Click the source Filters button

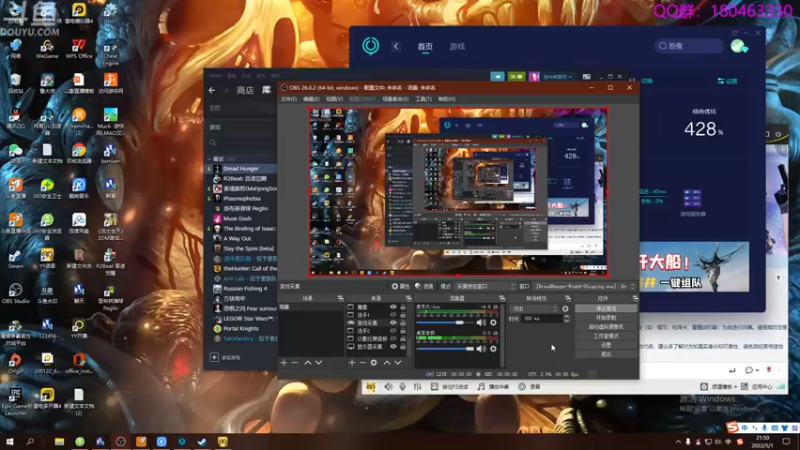[x=424, y=286]
